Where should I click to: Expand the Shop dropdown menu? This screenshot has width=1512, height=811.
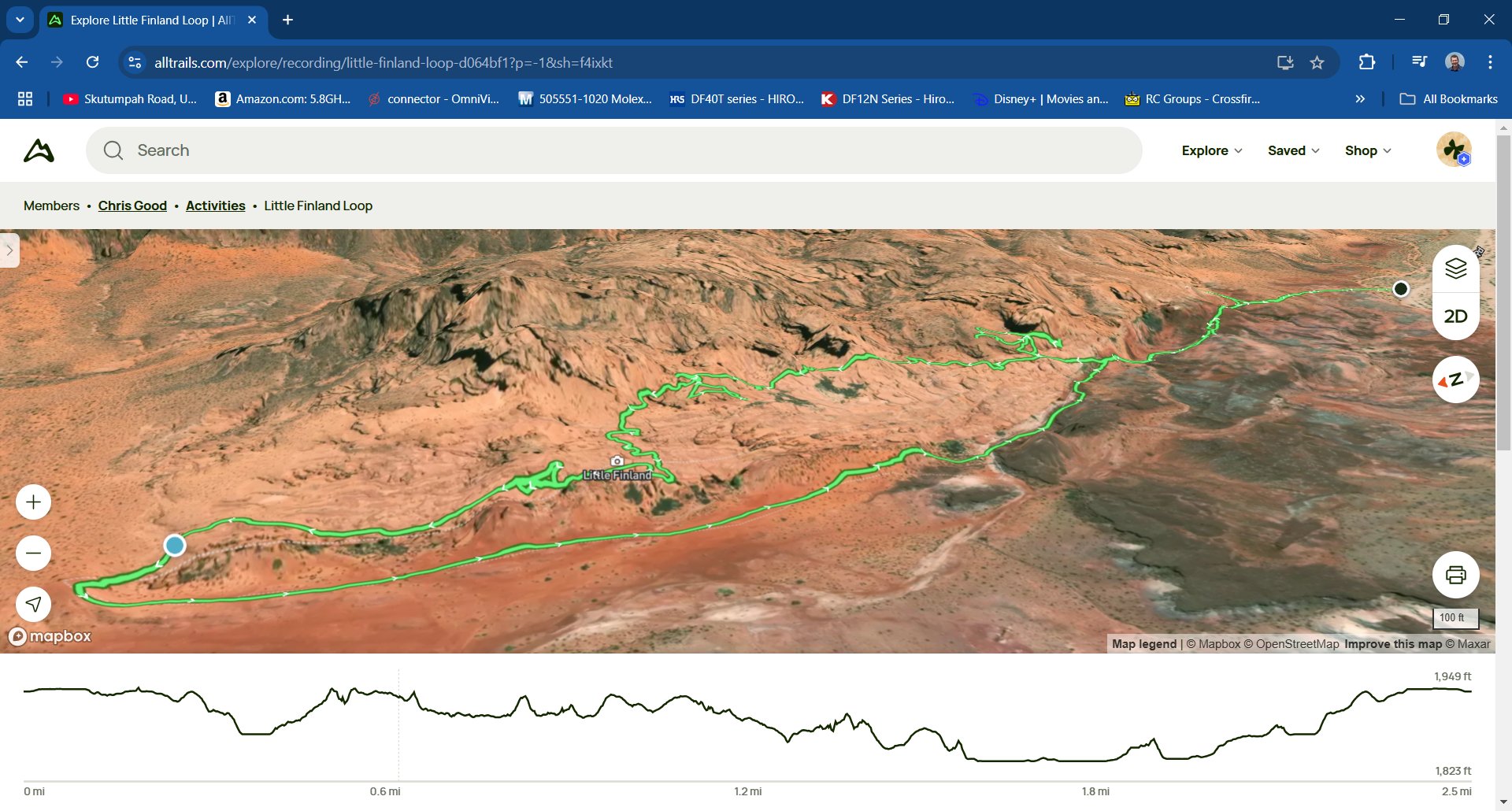(1367, 150)
